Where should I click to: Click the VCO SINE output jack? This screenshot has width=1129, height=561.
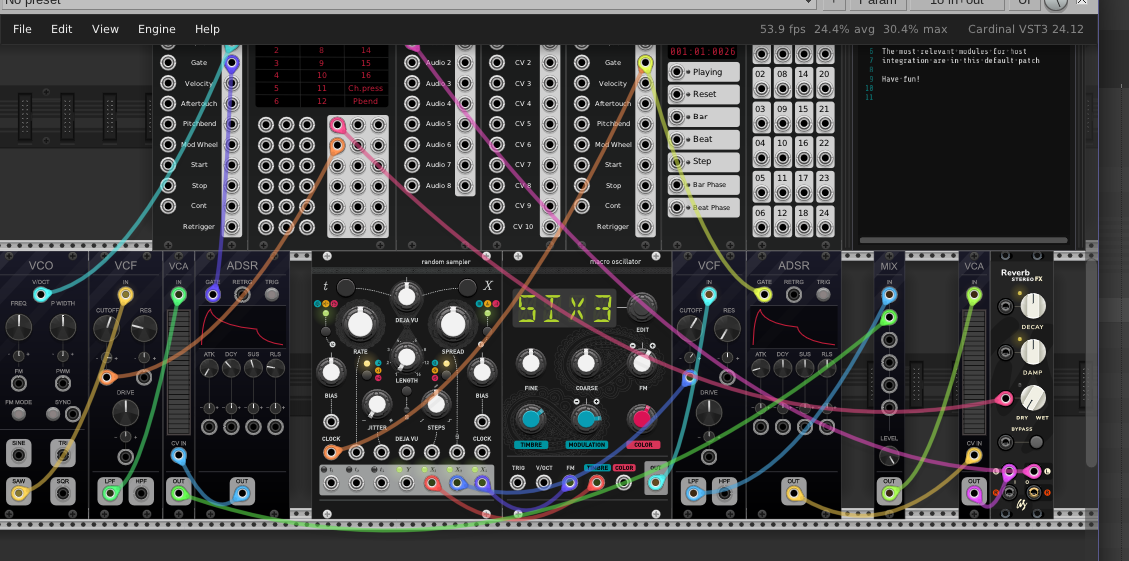tap(18, 456)
